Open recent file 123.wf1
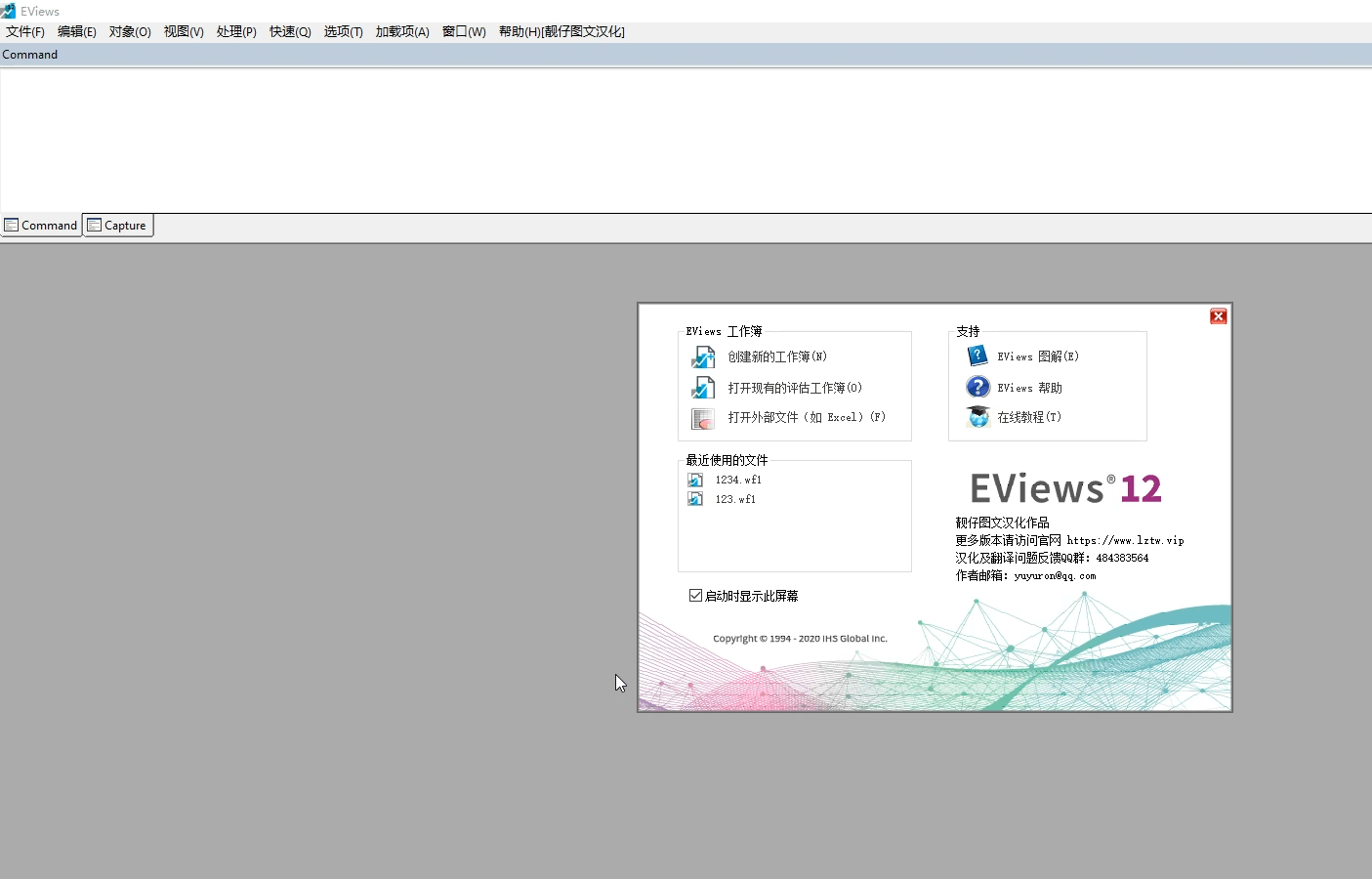The height and width of the screenshot is (879, 1372). click(x=735, y=499)
